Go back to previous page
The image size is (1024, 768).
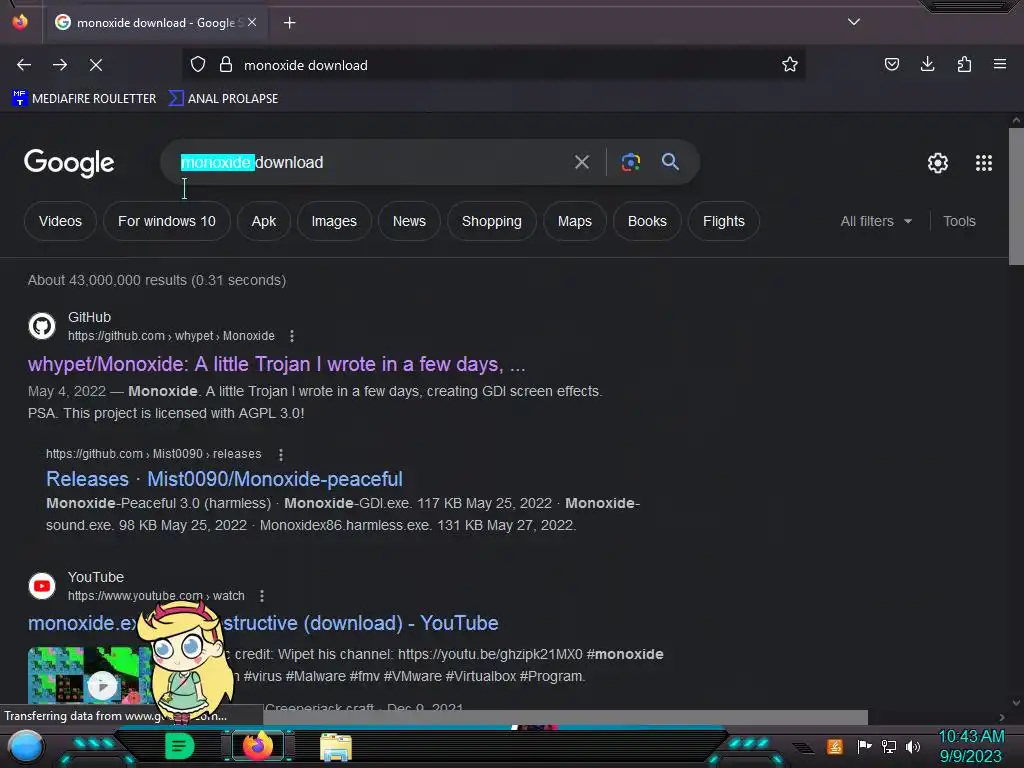[24, 65]
